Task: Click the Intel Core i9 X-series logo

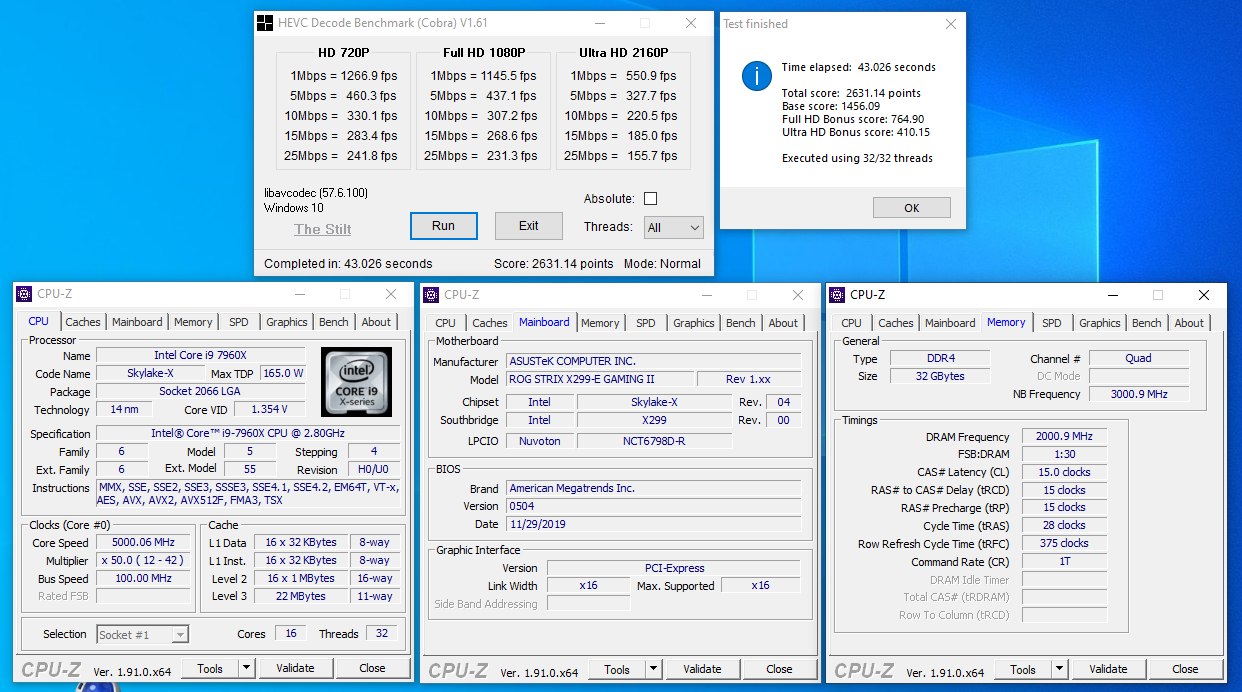Action: point(356,382)
